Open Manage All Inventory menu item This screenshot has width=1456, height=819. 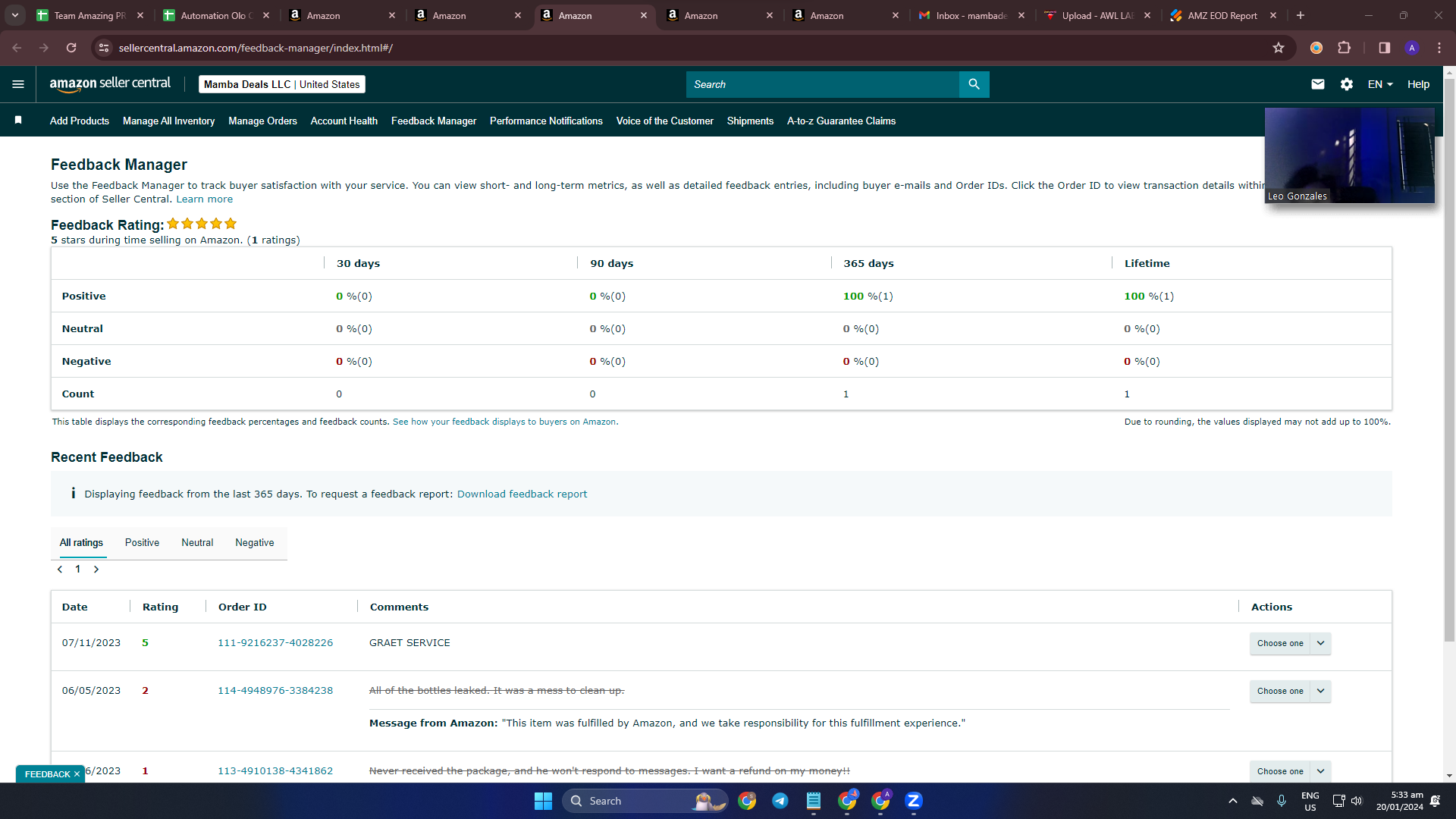point(168,121)
